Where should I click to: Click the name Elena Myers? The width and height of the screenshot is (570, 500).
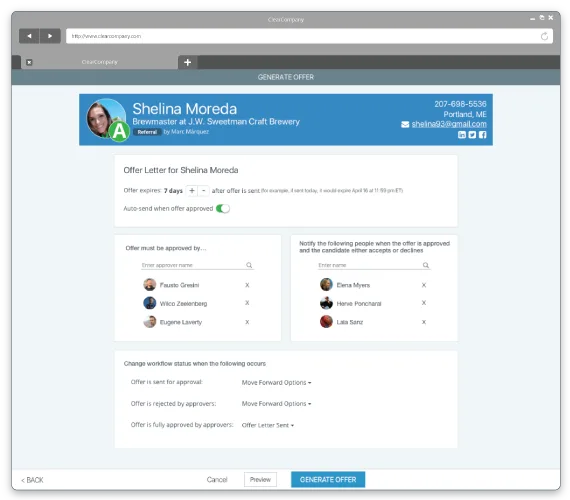(353, 285)
